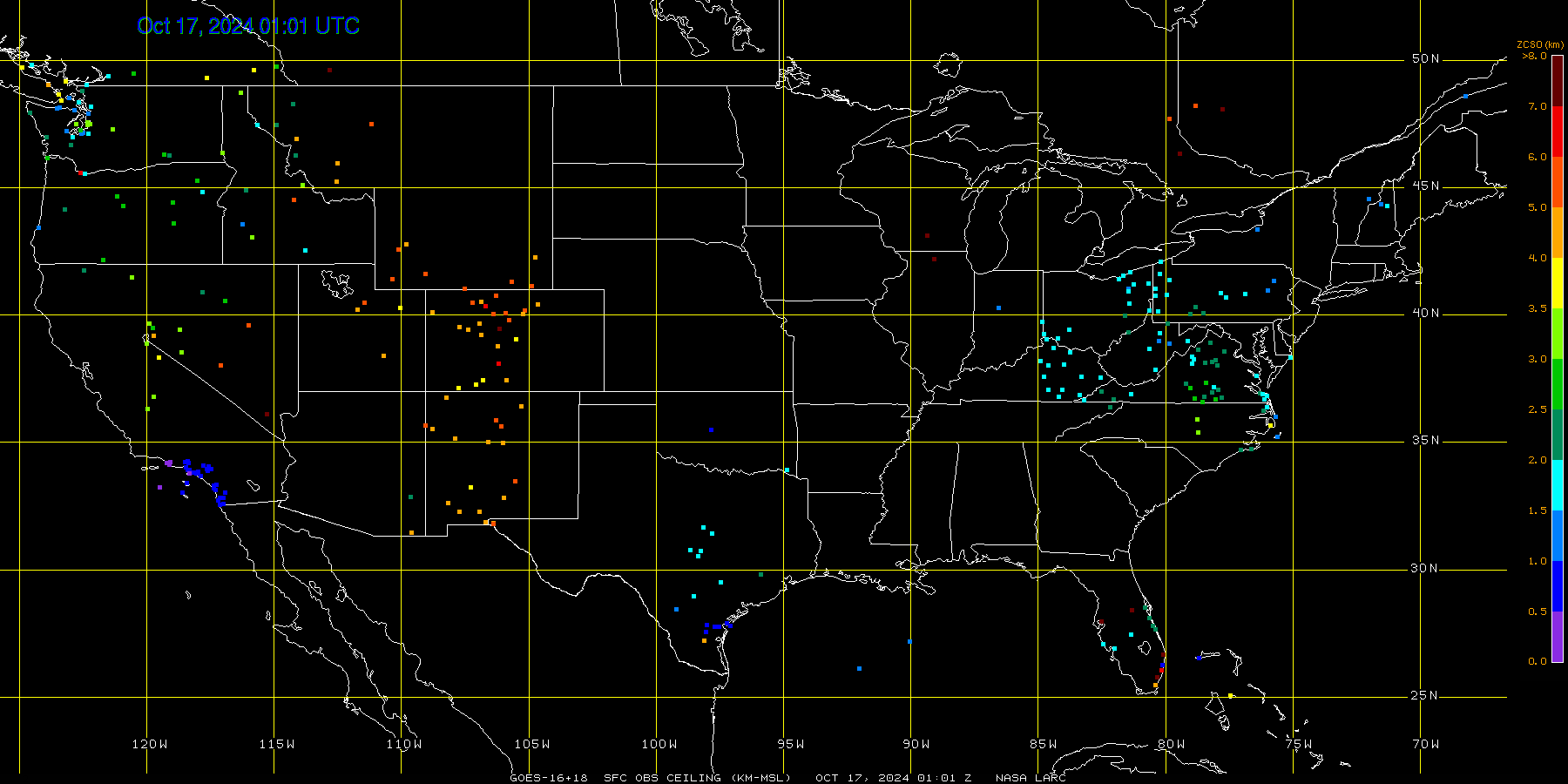Click the '3.0' legend value

coord(1538,359)
